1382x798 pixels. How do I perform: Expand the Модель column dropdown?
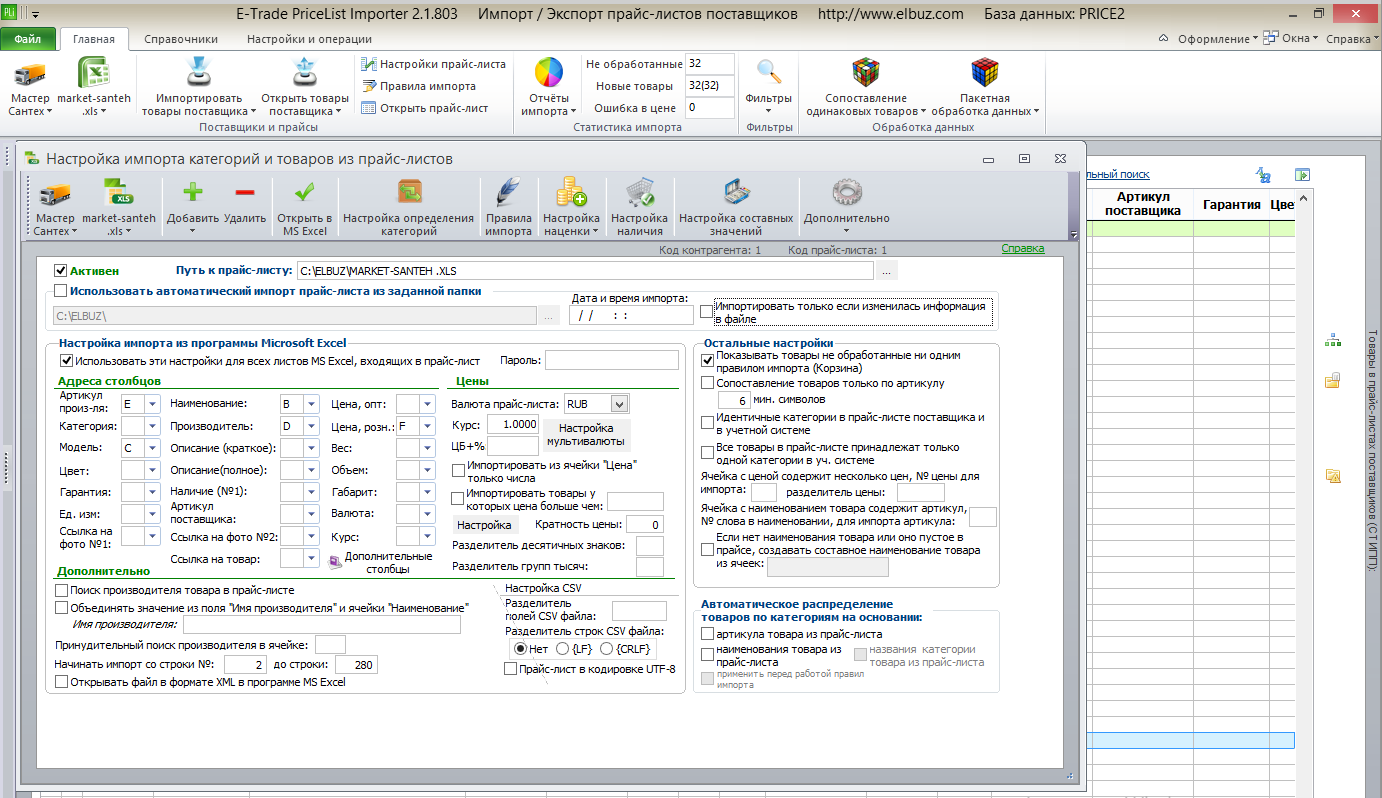152,448
